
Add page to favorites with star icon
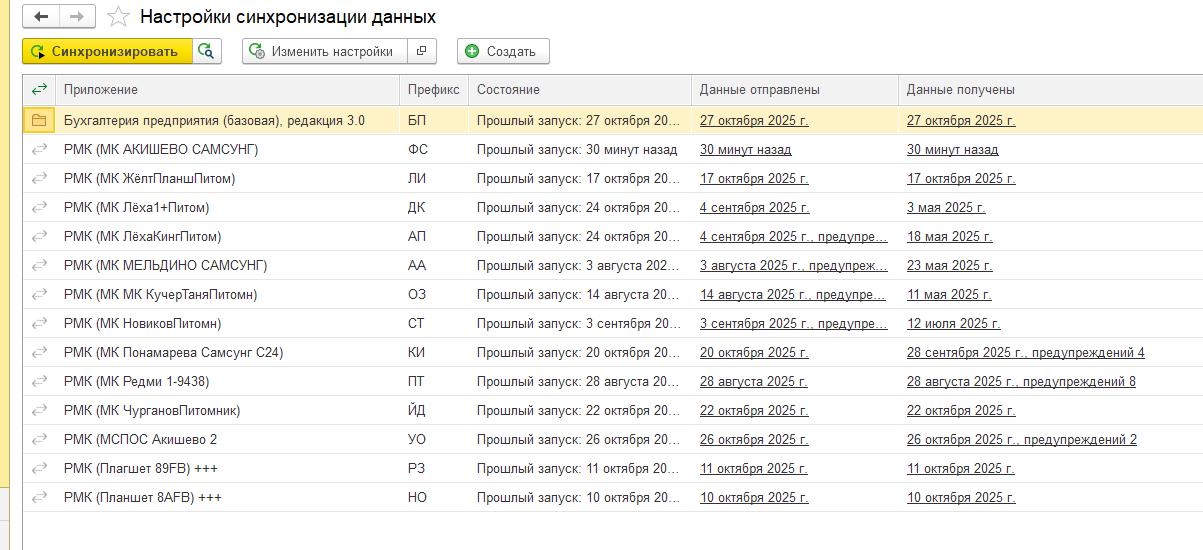118,17
